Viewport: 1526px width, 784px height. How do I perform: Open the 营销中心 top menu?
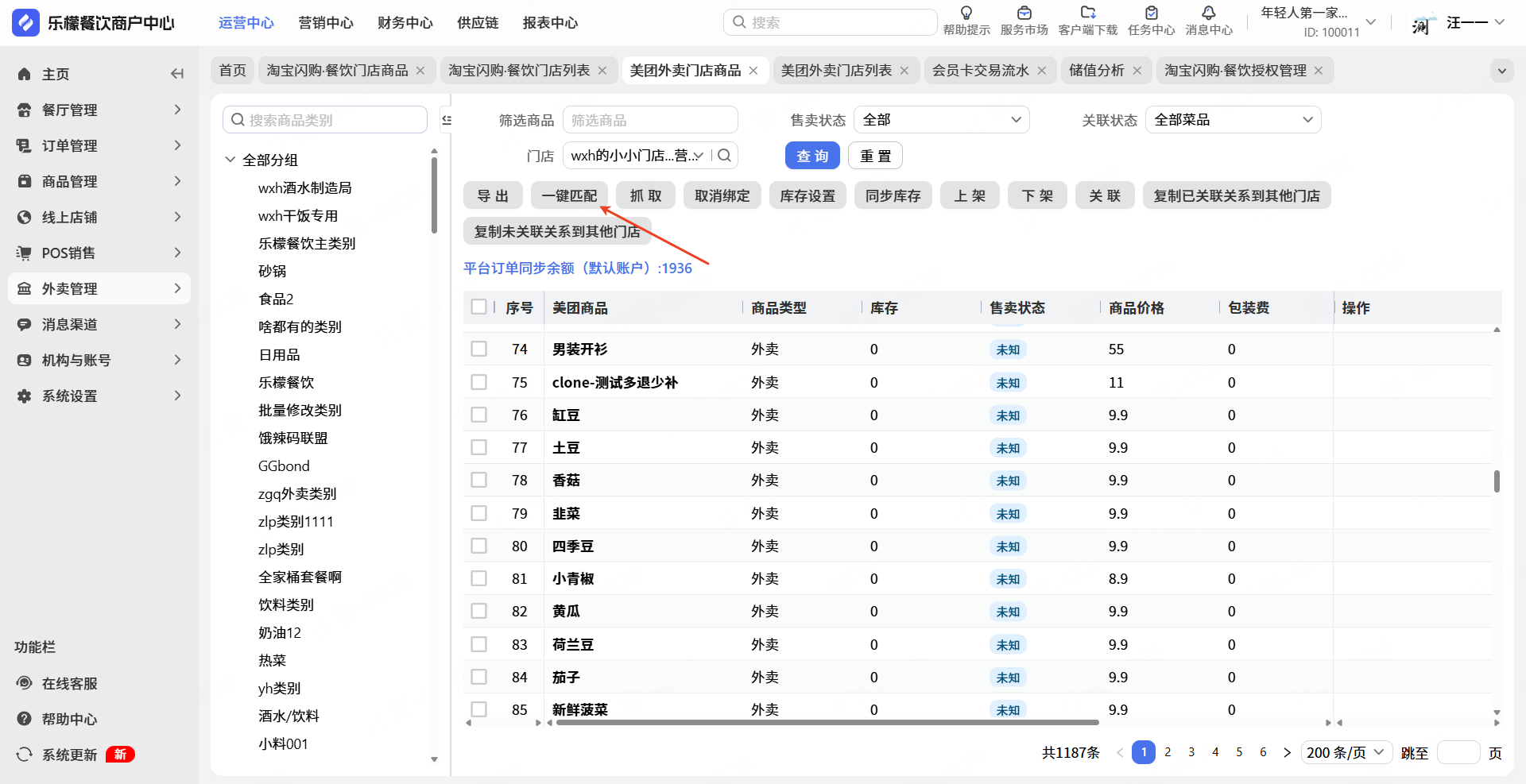(x=326, y=23)
